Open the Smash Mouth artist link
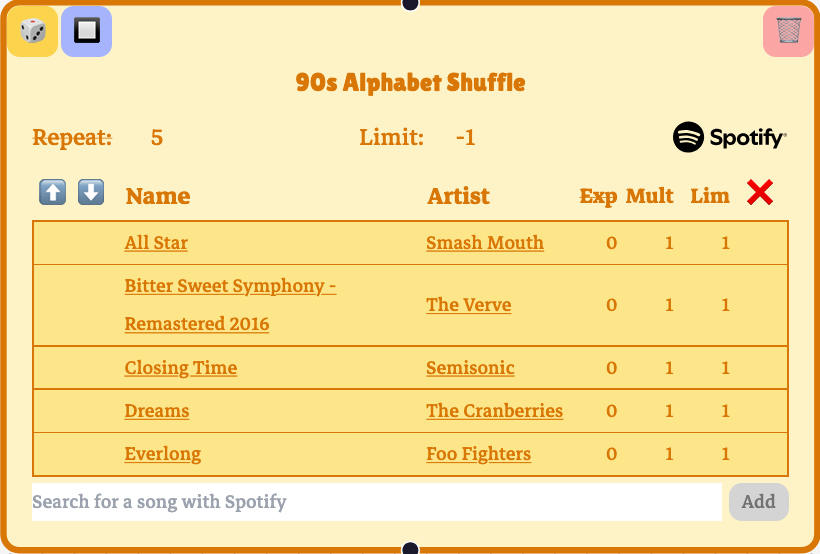Viewport: 820px width, 554px height. 485,243
